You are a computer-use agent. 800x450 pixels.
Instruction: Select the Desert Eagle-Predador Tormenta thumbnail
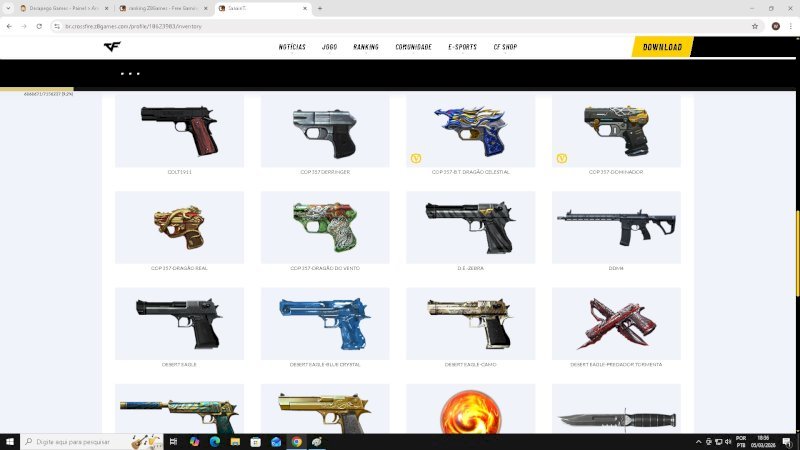point(616,323)
